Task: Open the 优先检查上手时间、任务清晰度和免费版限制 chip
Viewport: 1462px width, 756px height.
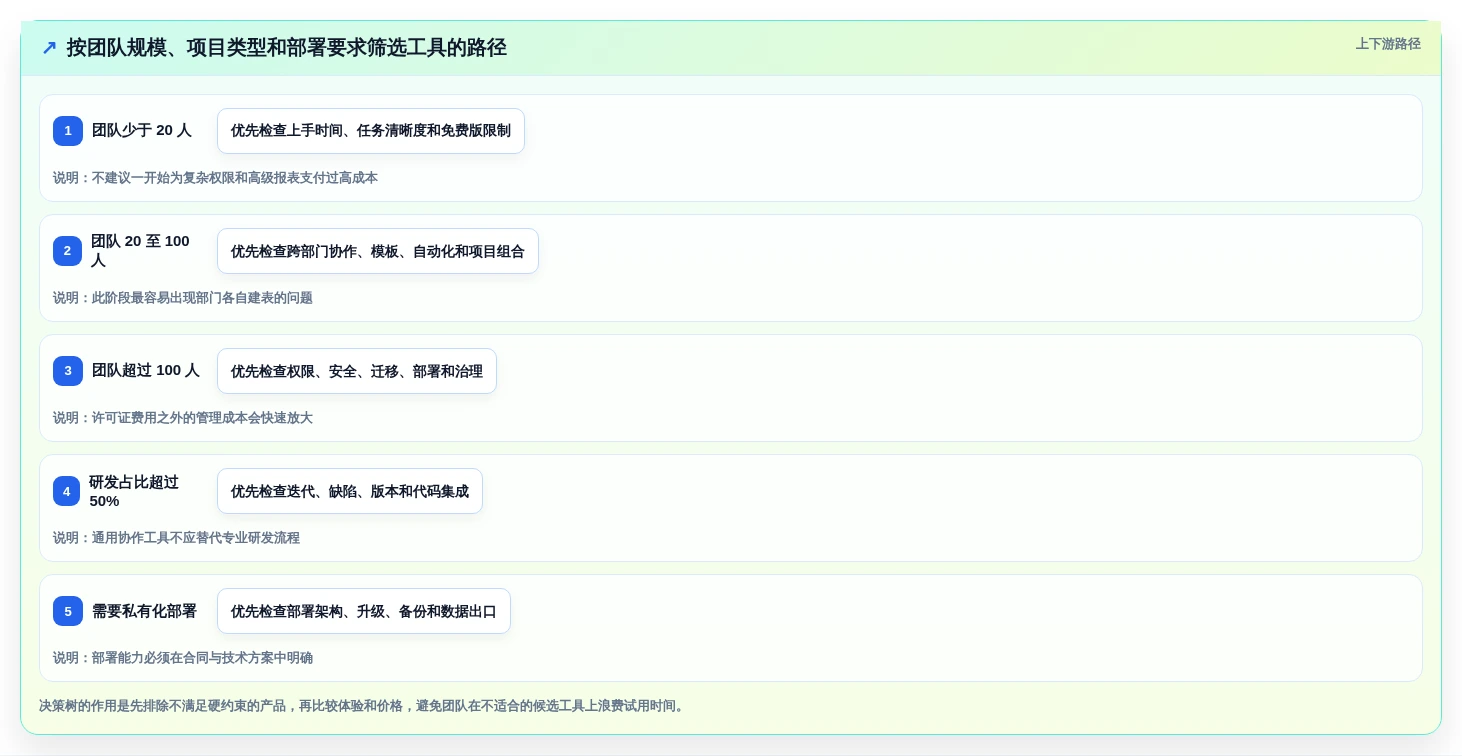Action: (371, 131)
